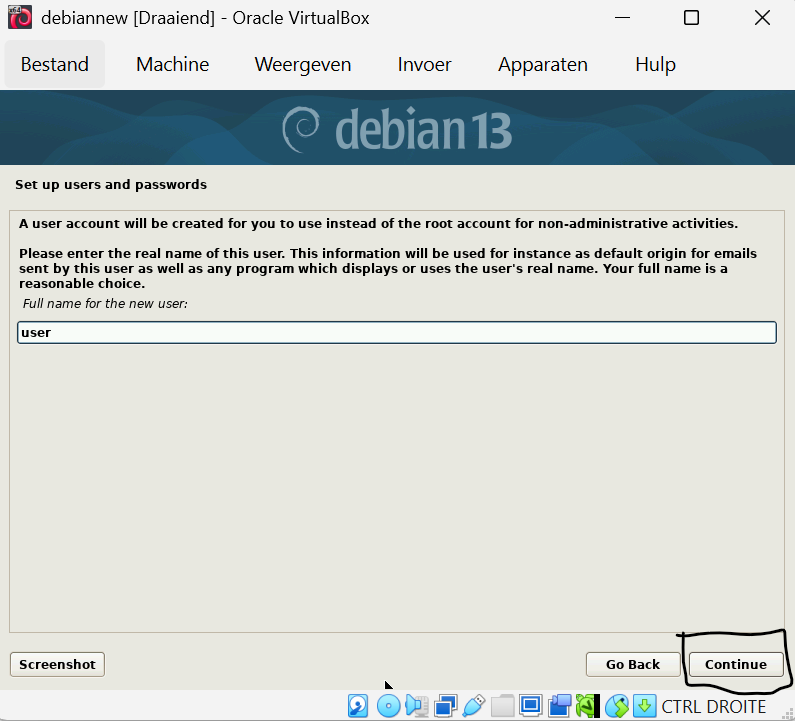Click the keyboard capture green arrow icon
The height and width of the screenshot is (721, 797).
pos(645,706)
